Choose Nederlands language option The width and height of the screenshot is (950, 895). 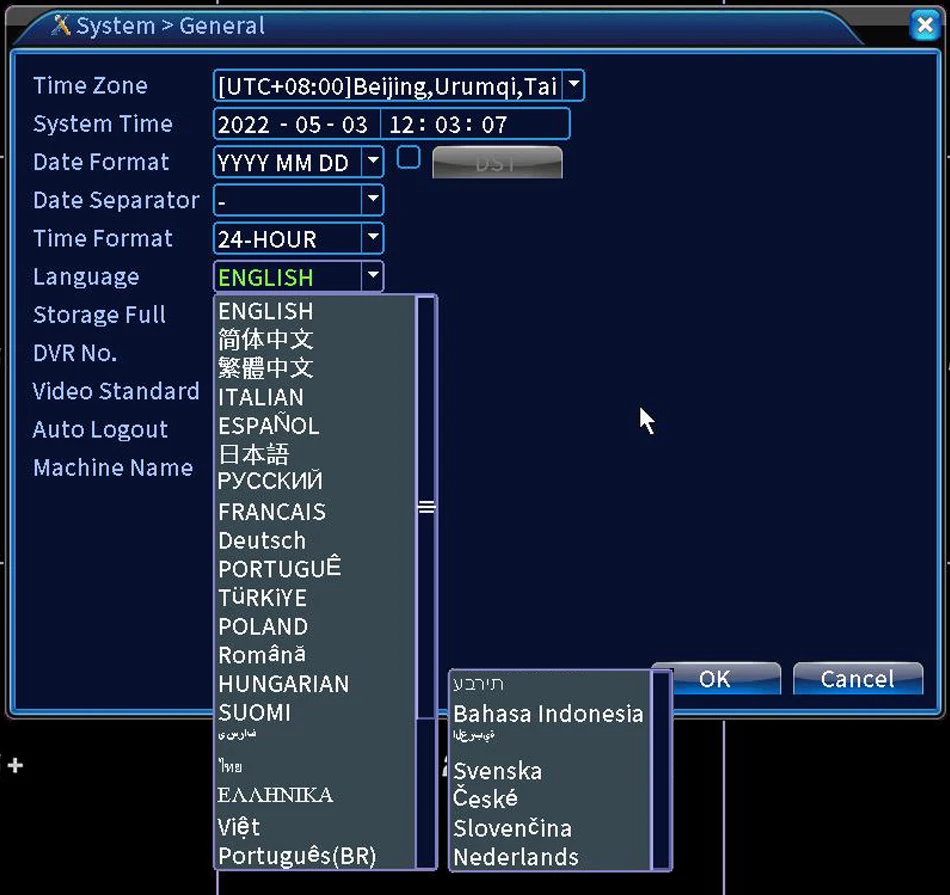(516, 857)
